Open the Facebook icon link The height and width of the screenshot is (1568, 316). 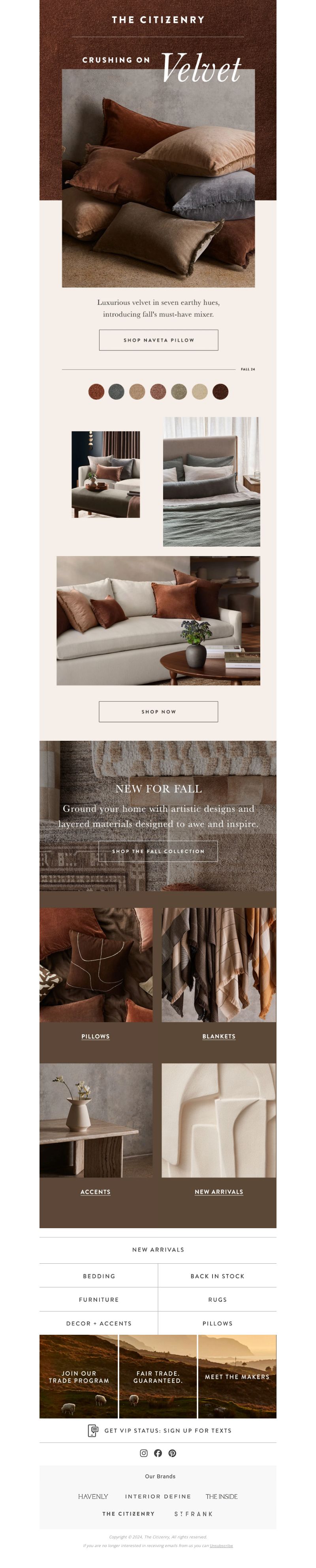tap(158, 1453)
